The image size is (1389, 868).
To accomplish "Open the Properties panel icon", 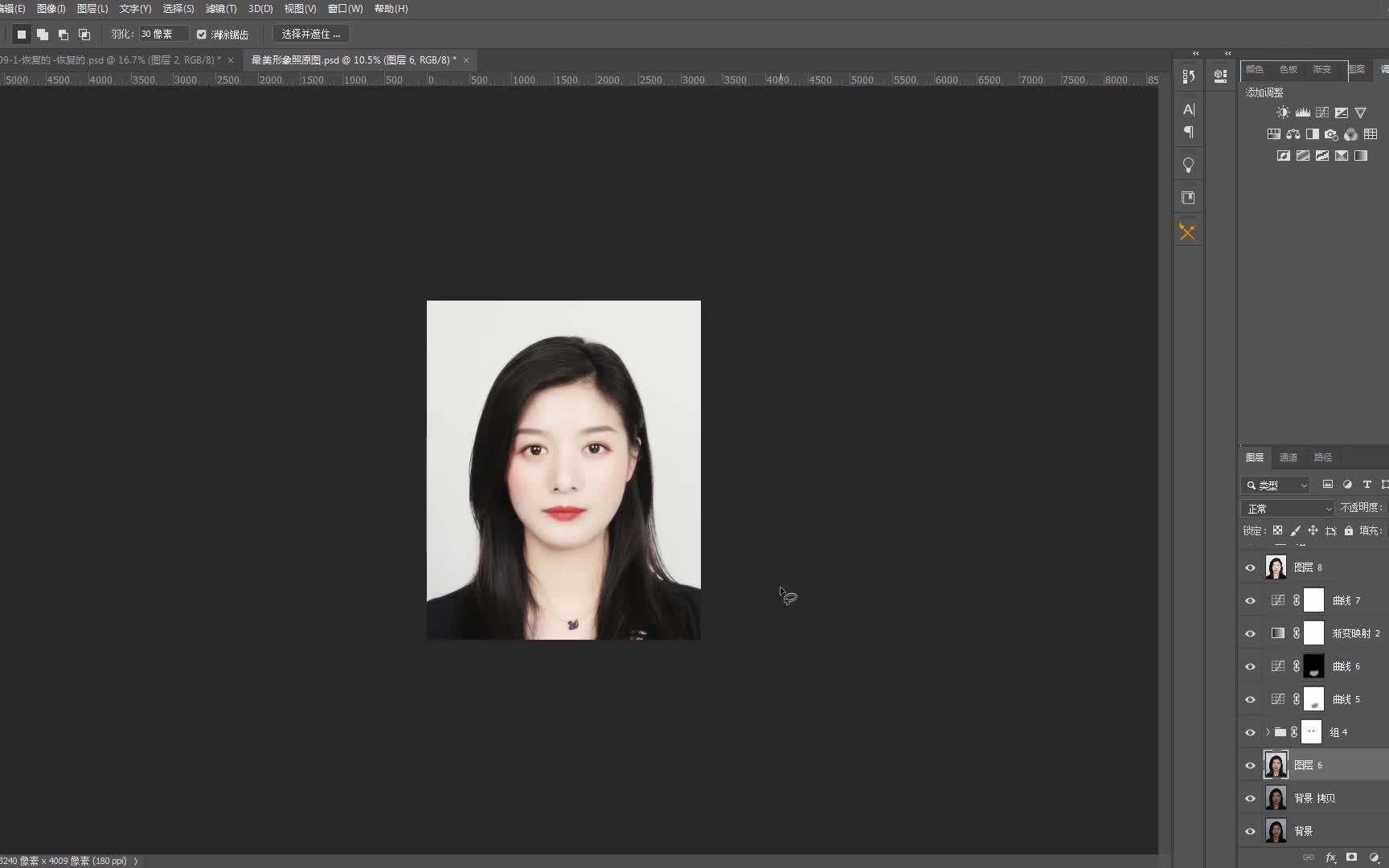I will (1220, 76).
